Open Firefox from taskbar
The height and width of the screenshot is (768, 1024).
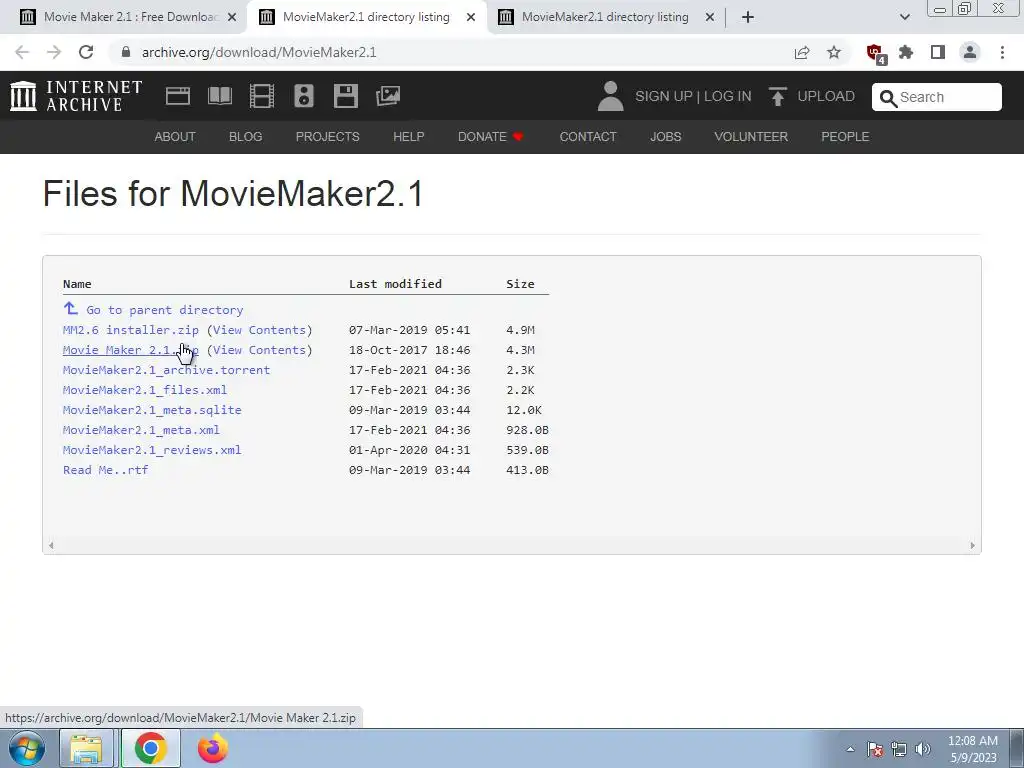pos(213,748)
